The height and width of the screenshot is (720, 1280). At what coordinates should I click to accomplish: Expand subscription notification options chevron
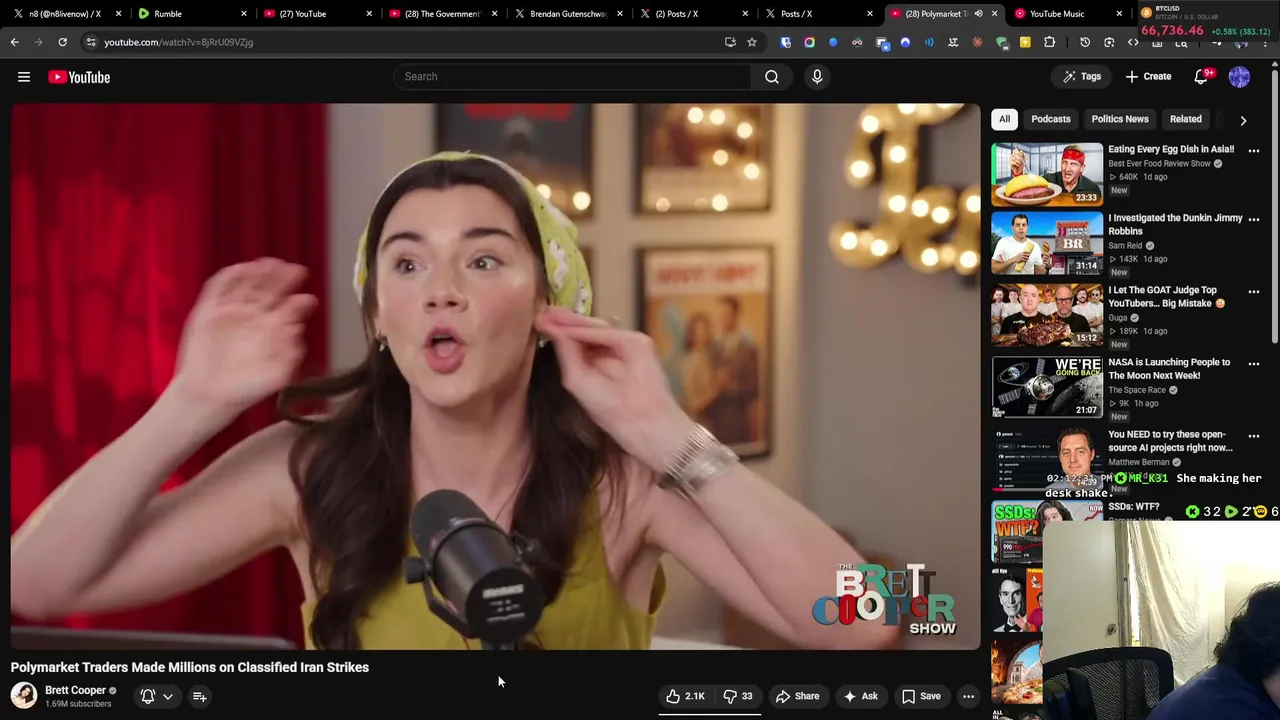[x=168, y=696]
